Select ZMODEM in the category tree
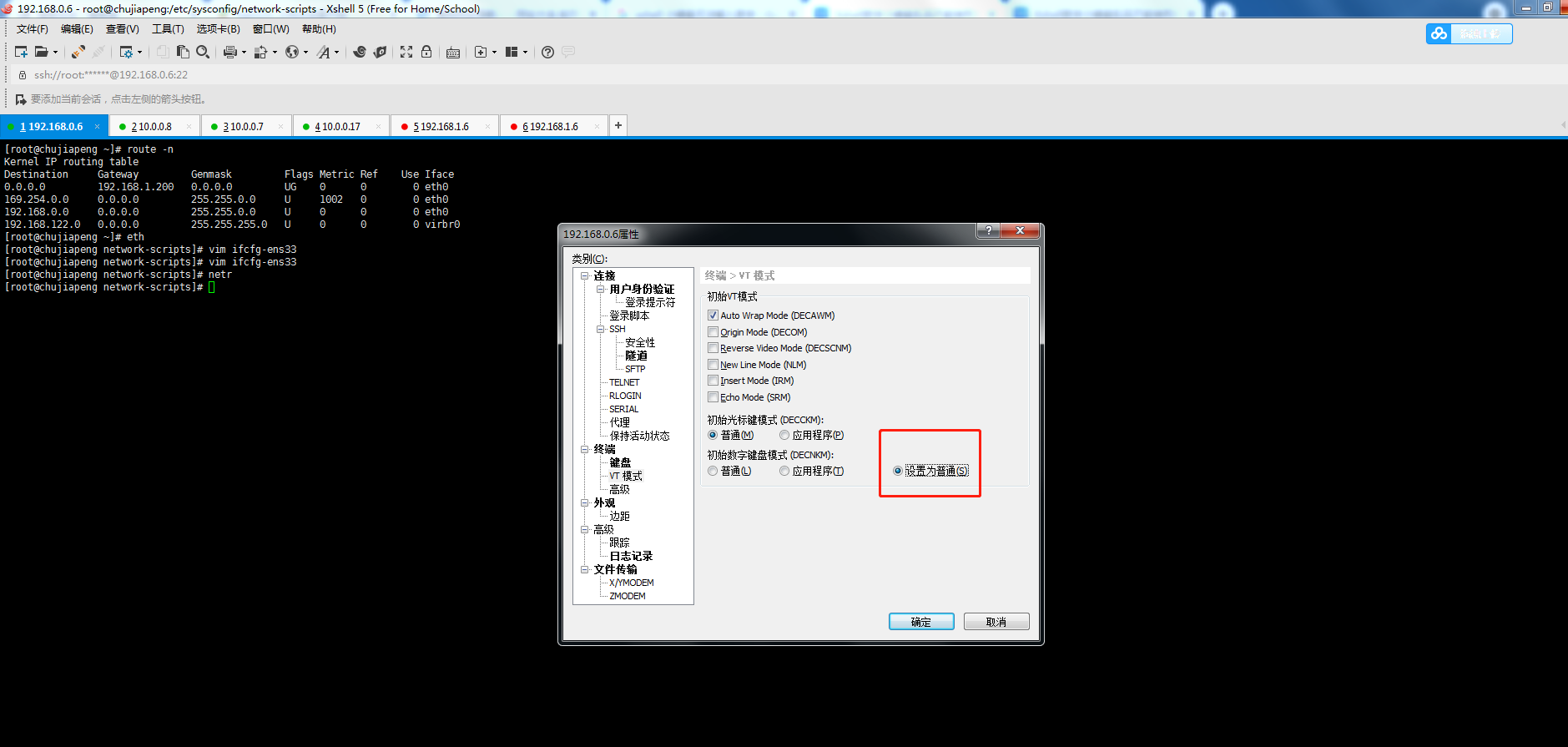Viewport: 1568px width, 747px height. pos(628,596)
